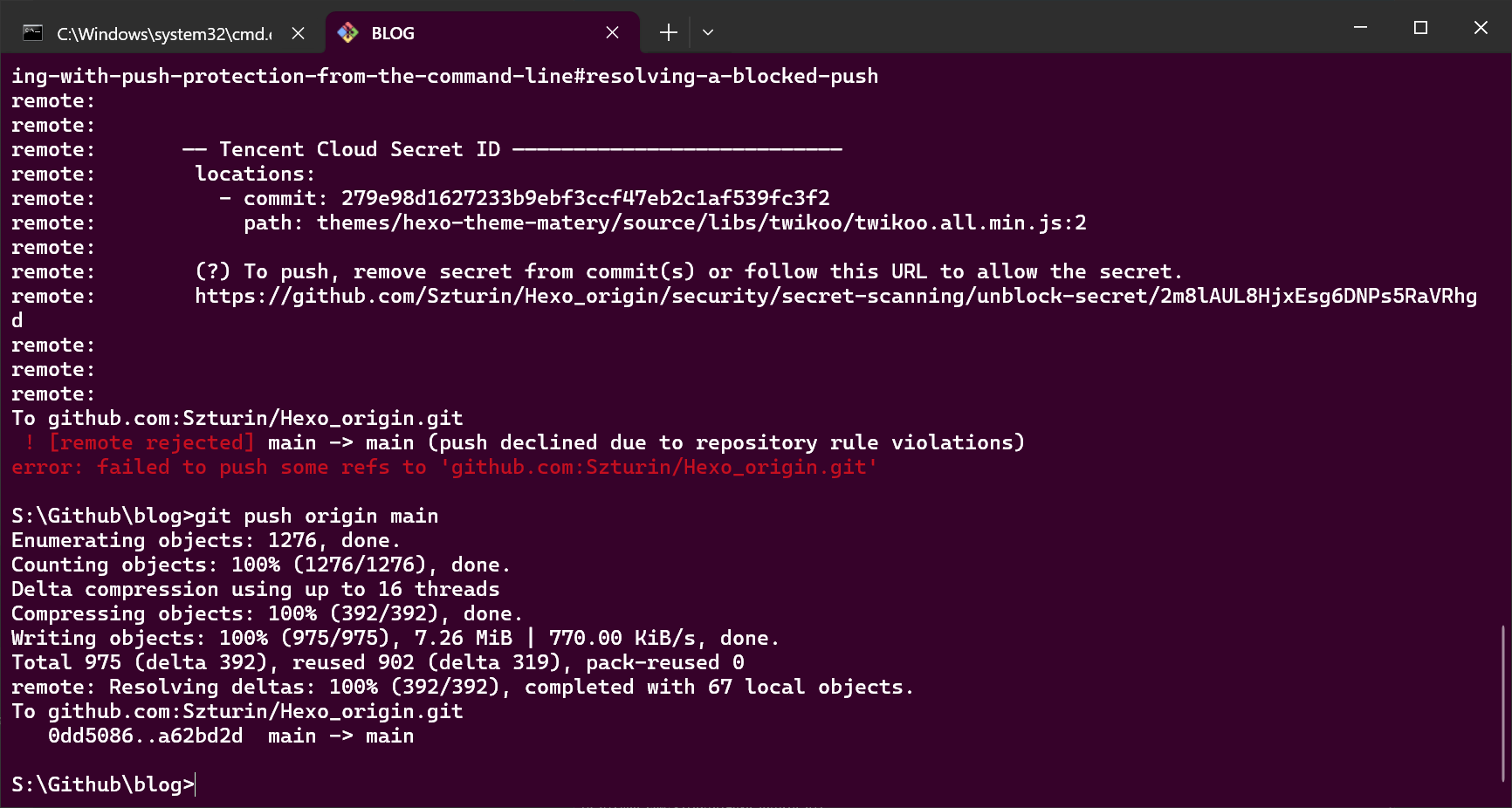Close the BLOG tab
This screenshot has height=808, width=1512.
tap(612, 33)
